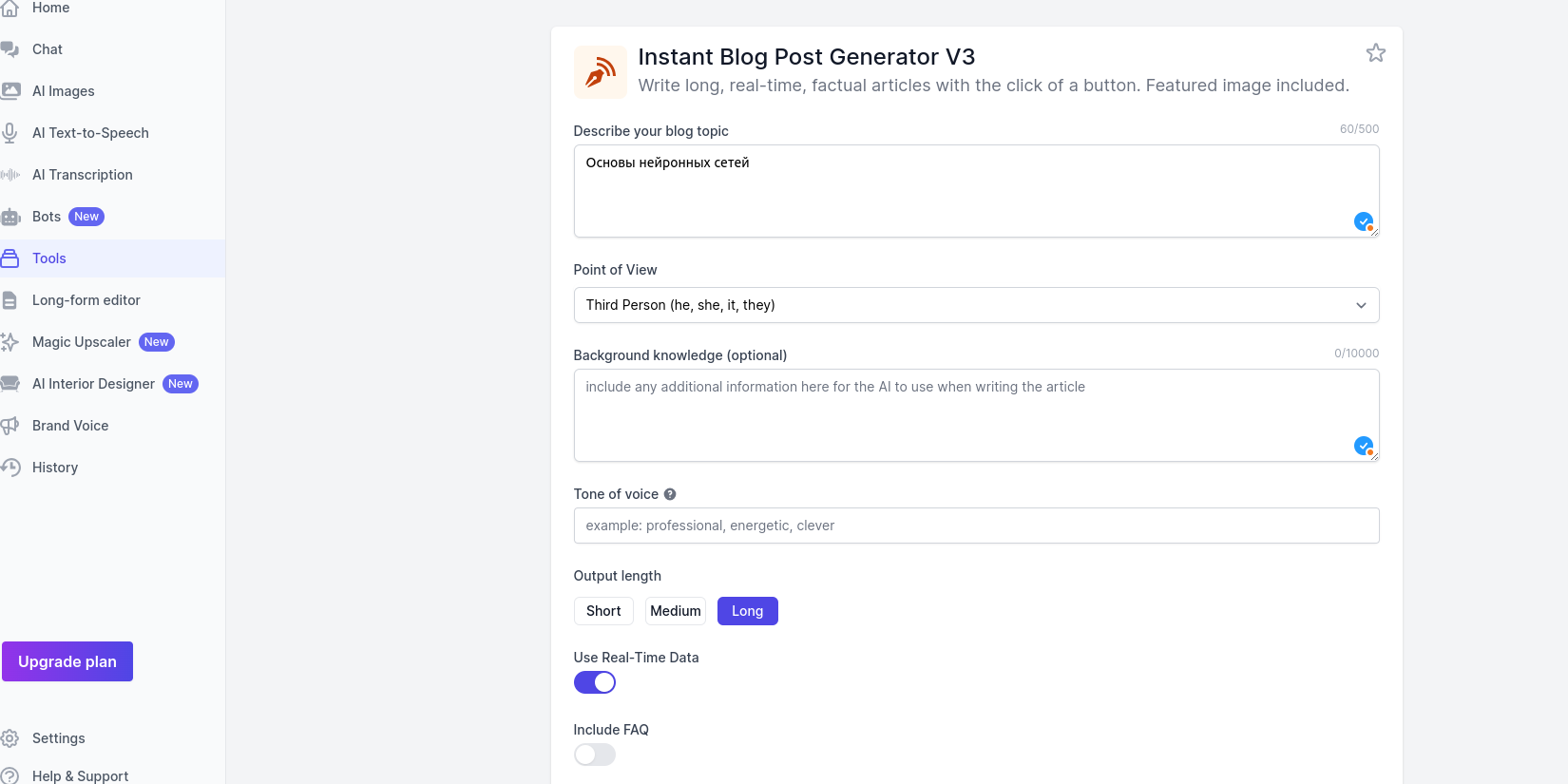Click the Magic Upscaler sparkle icon

[10, 342]
